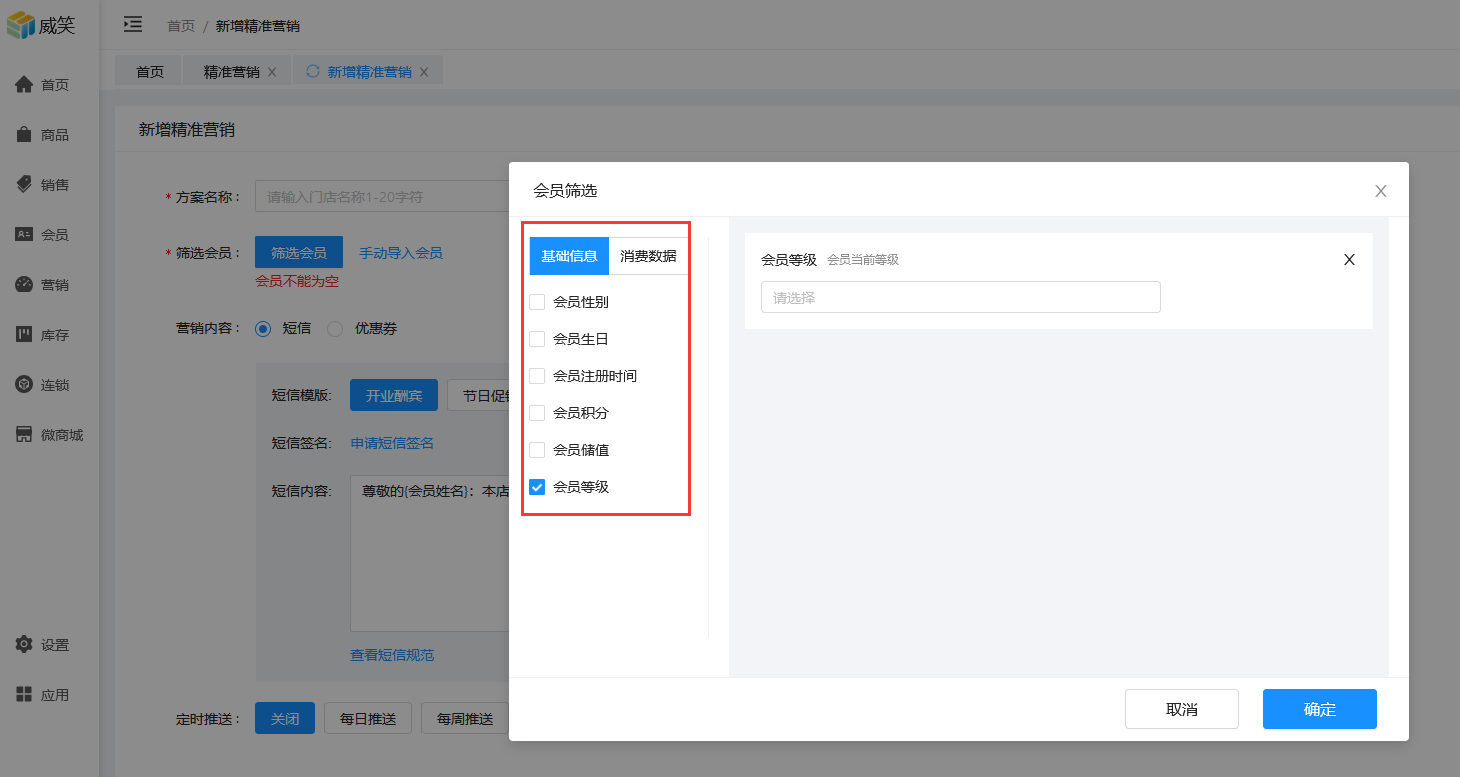Select the 短信 radio button

click(263, 328)
